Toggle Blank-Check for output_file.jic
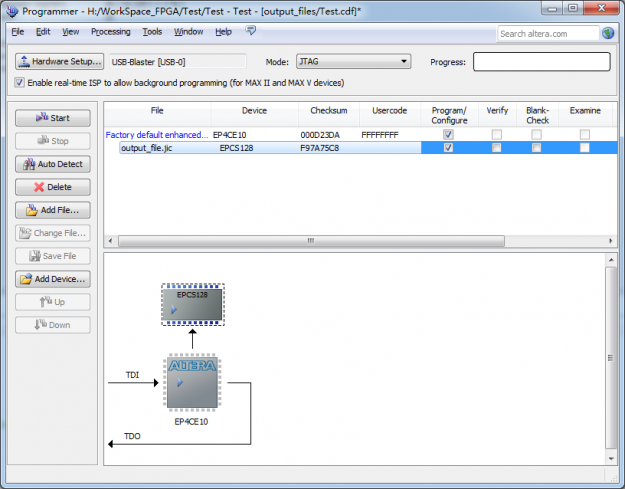This screenshot has width=625, height=489. (537, 148)
